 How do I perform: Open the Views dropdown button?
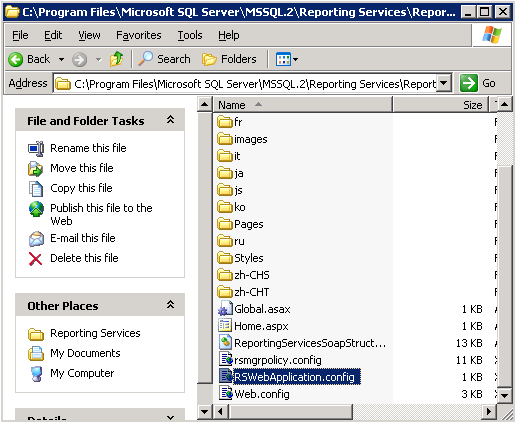(287, 60)
